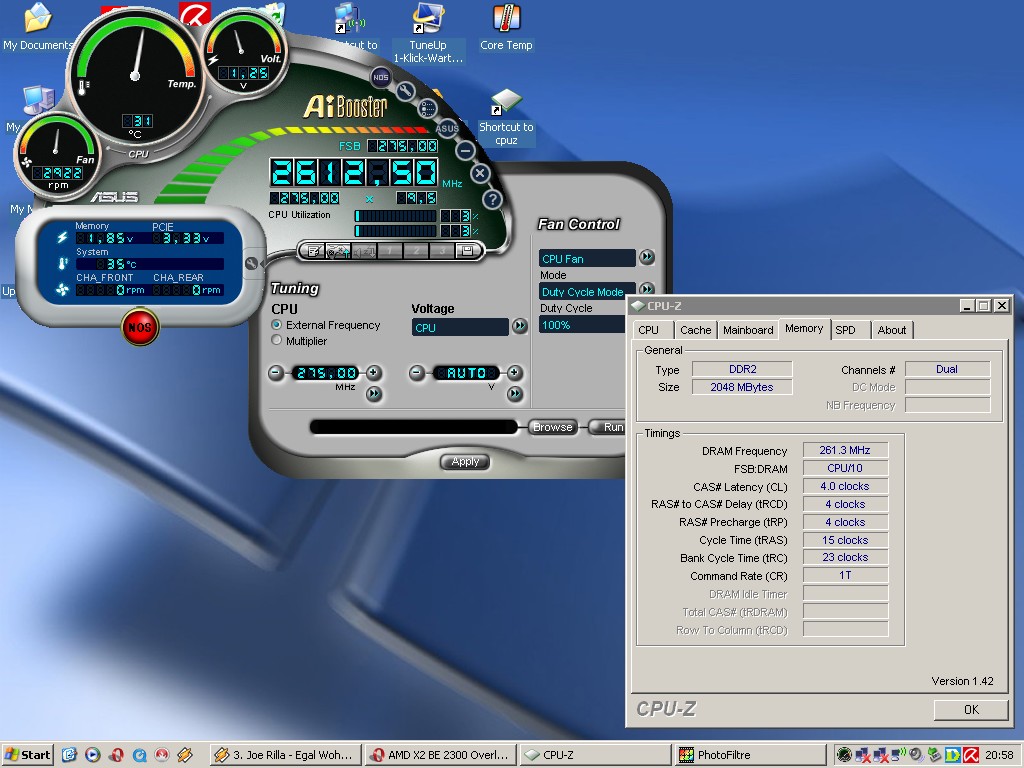Click the AUTO voltage display in Tuning
1024x768 pixels.
(x=466, y=373)
